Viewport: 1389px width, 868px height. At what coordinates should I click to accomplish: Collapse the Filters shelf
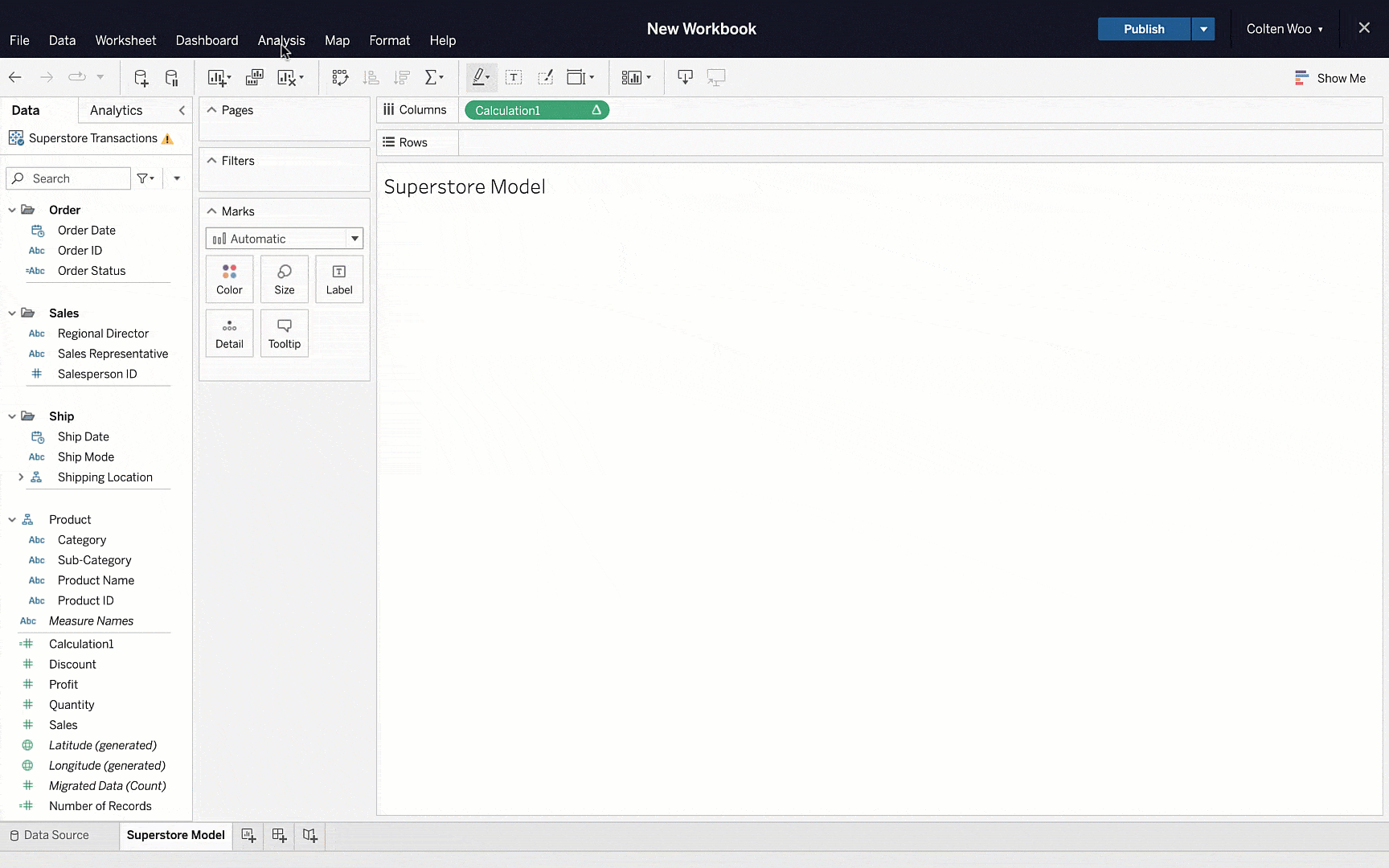tap(211, 160)
